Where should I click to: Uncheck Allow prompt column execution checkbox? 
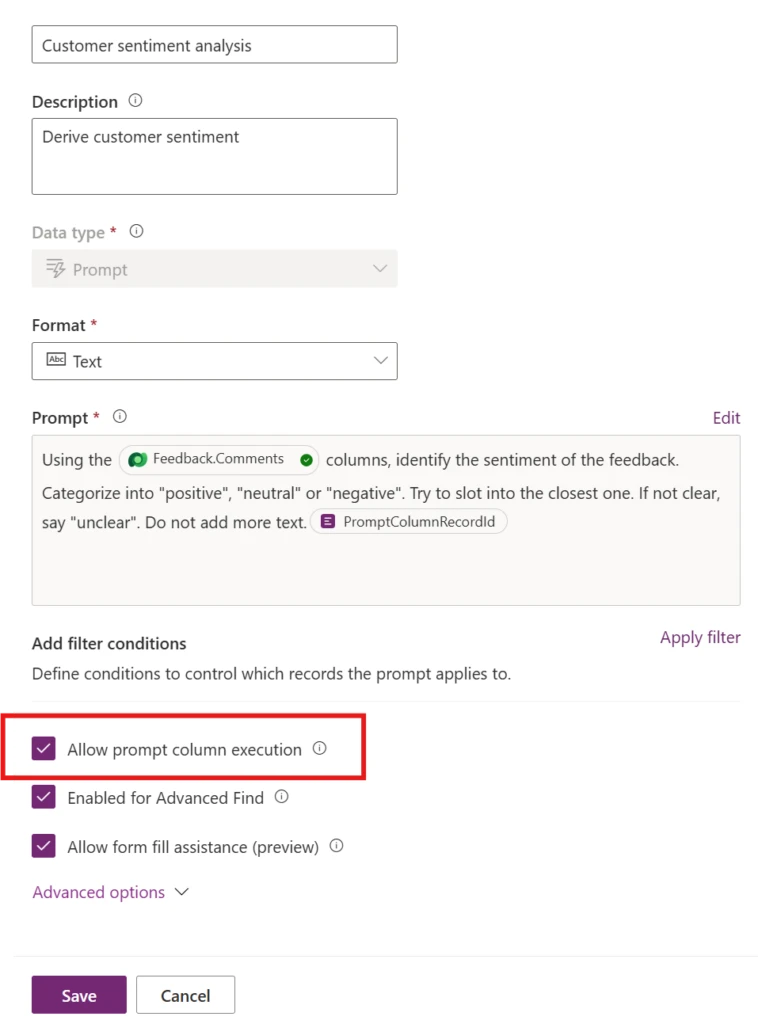click(44, 749)
